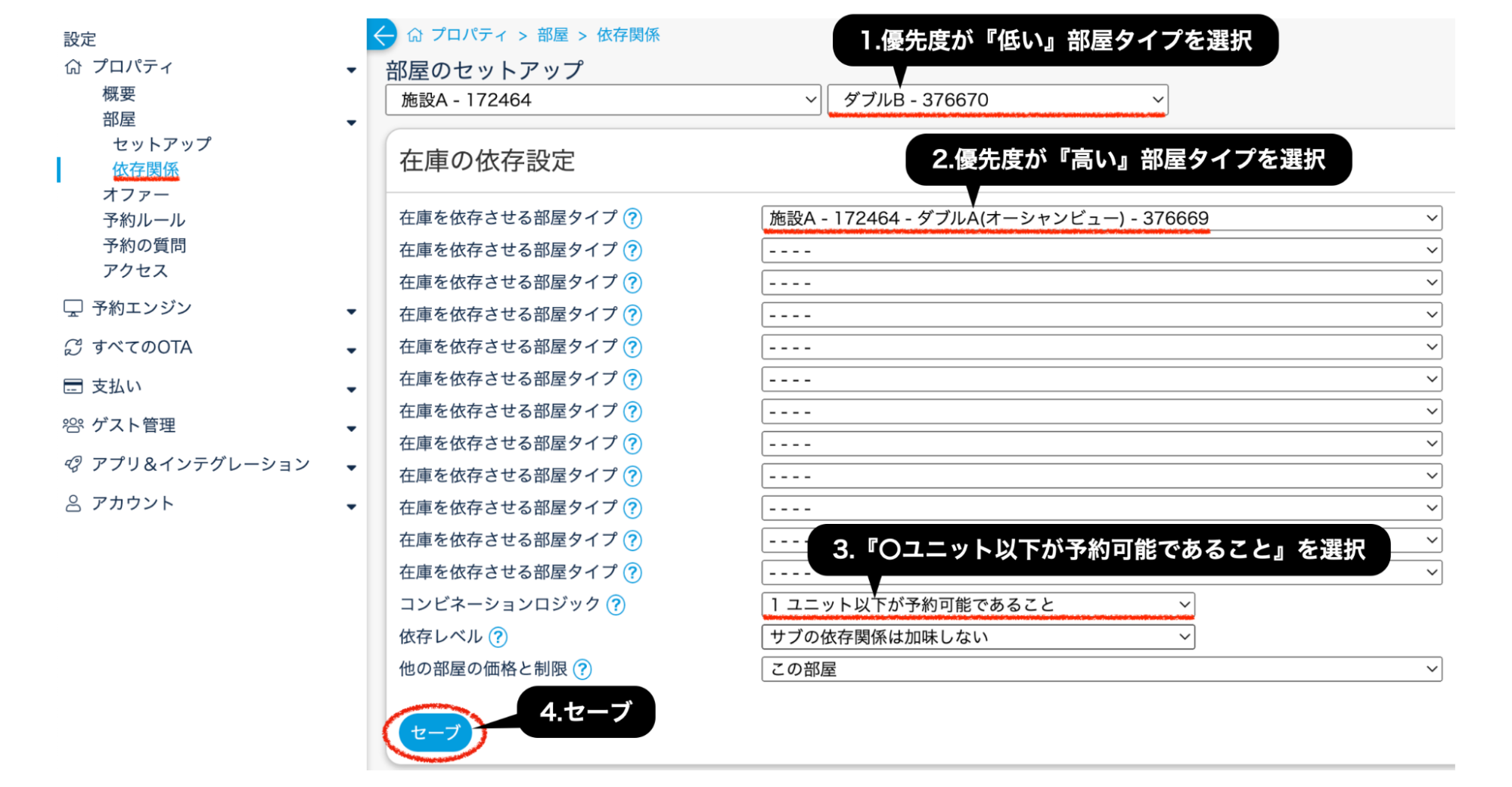Open the 予約ルール sidebar item
Viewport: 1512px width, 787px height.
coord(144,220)
